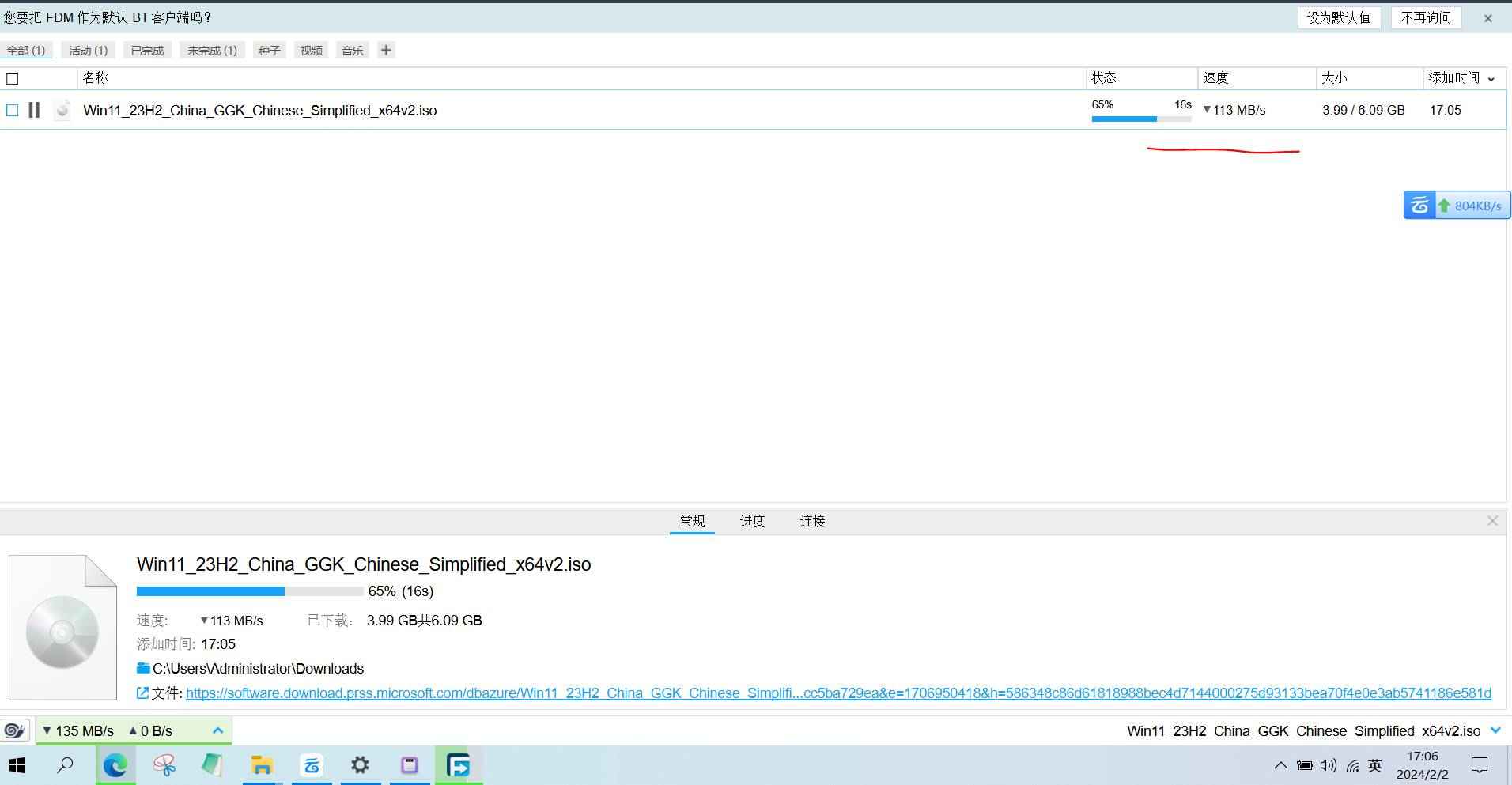The height and width of the screenshot is (785, 1512).
Task: Click the external link icon beside 文件
Action: (x=143, y=693)
